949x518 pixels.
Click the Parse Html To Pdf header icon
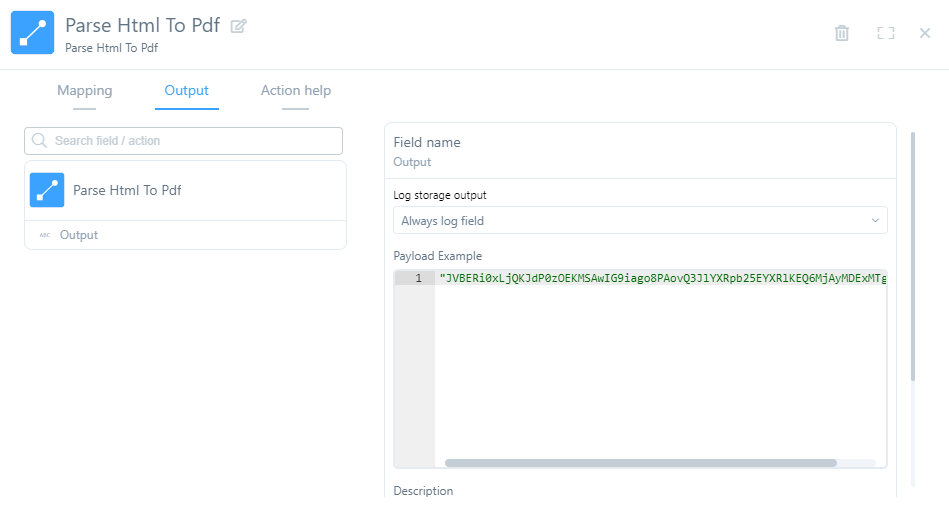tap(32, 33)
